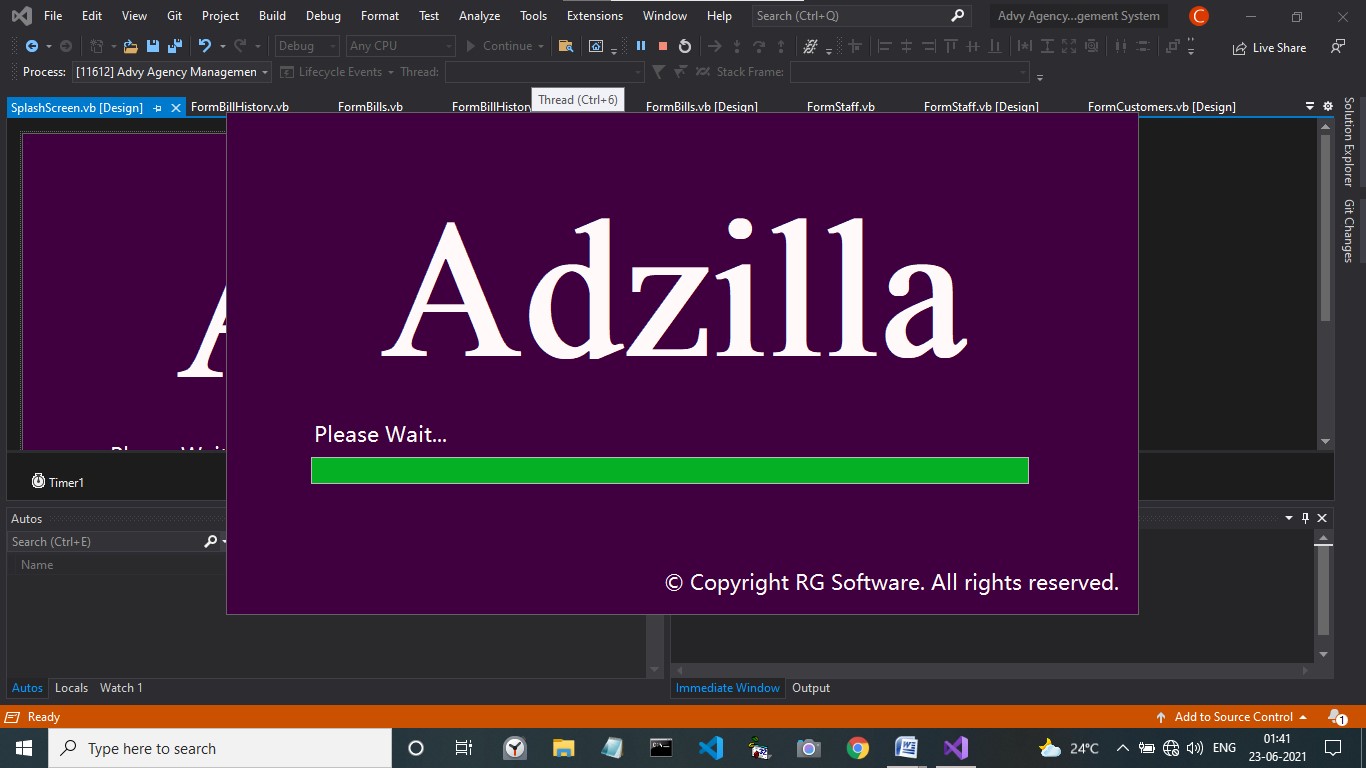
Task: Click the Save All icon
Action: [175, 46]
